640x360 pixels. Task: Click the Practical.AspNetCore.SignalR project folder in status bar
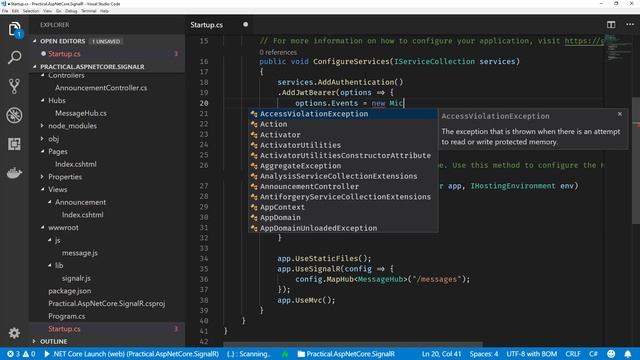[346, 354]
